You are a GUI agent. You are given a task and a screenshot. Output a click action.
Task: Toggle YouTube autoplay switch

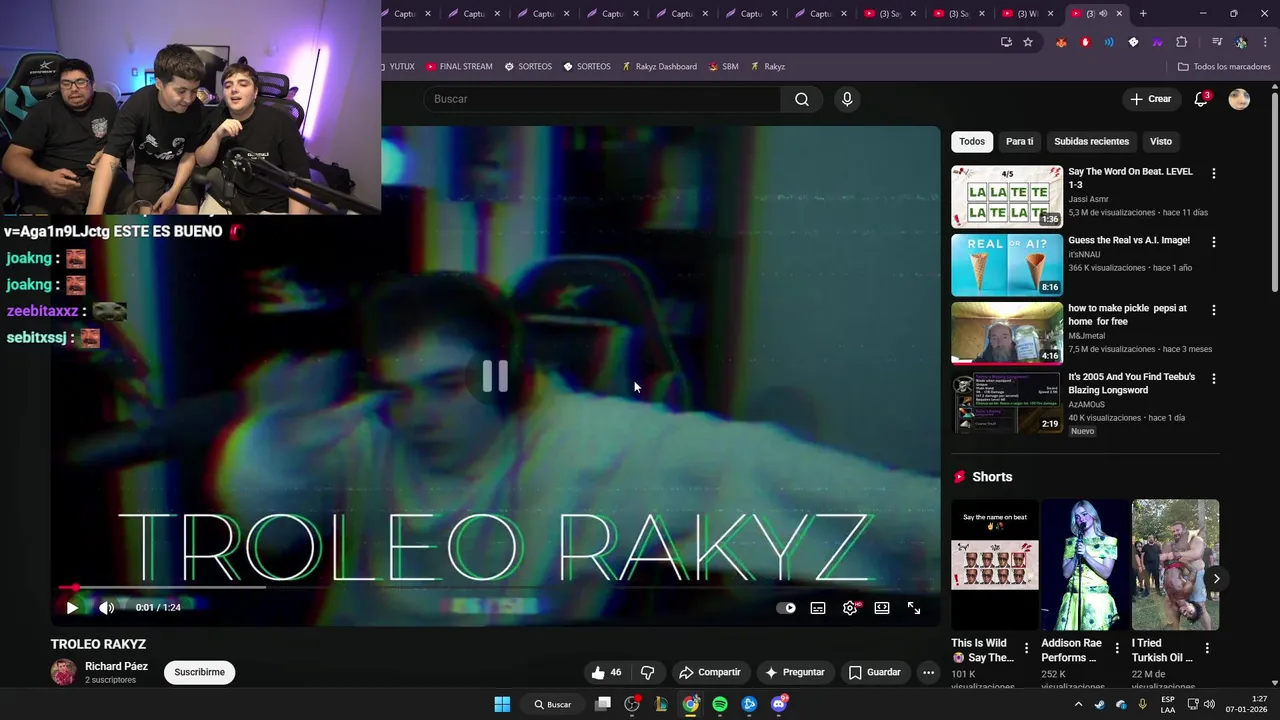[786, 608]
